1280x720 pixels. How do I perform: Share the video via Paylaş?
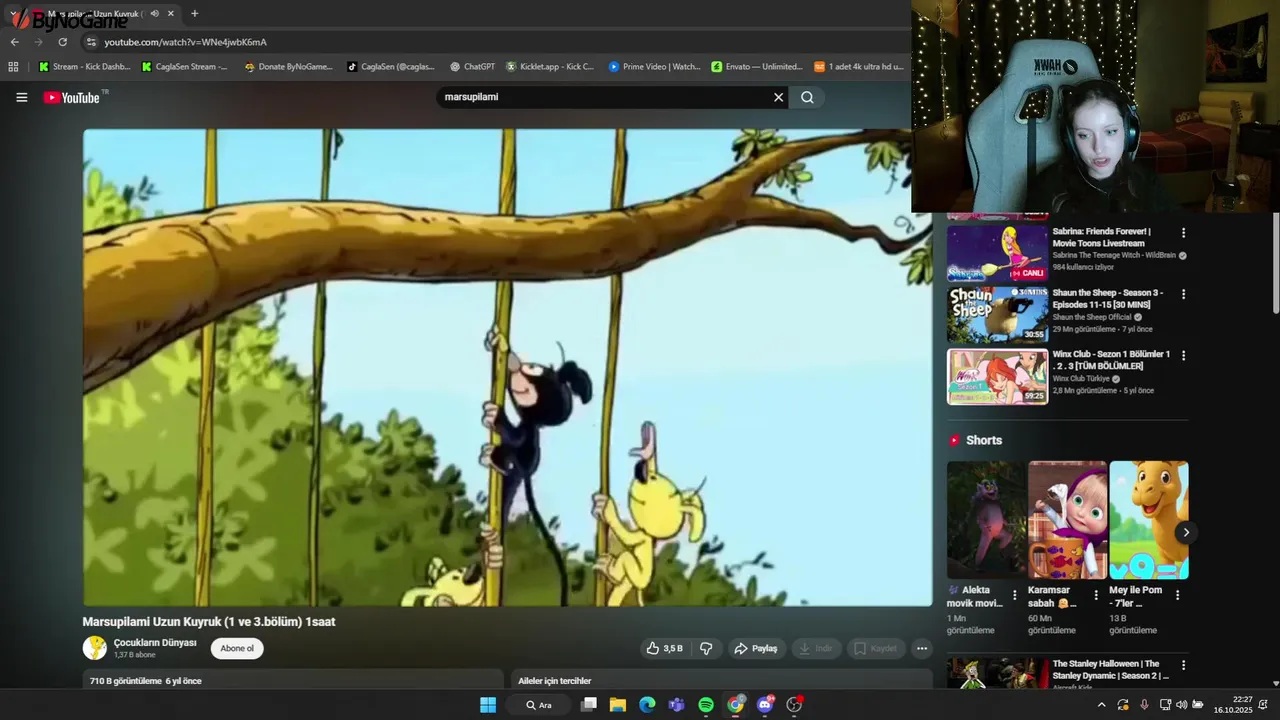click(x=755, y=648)
